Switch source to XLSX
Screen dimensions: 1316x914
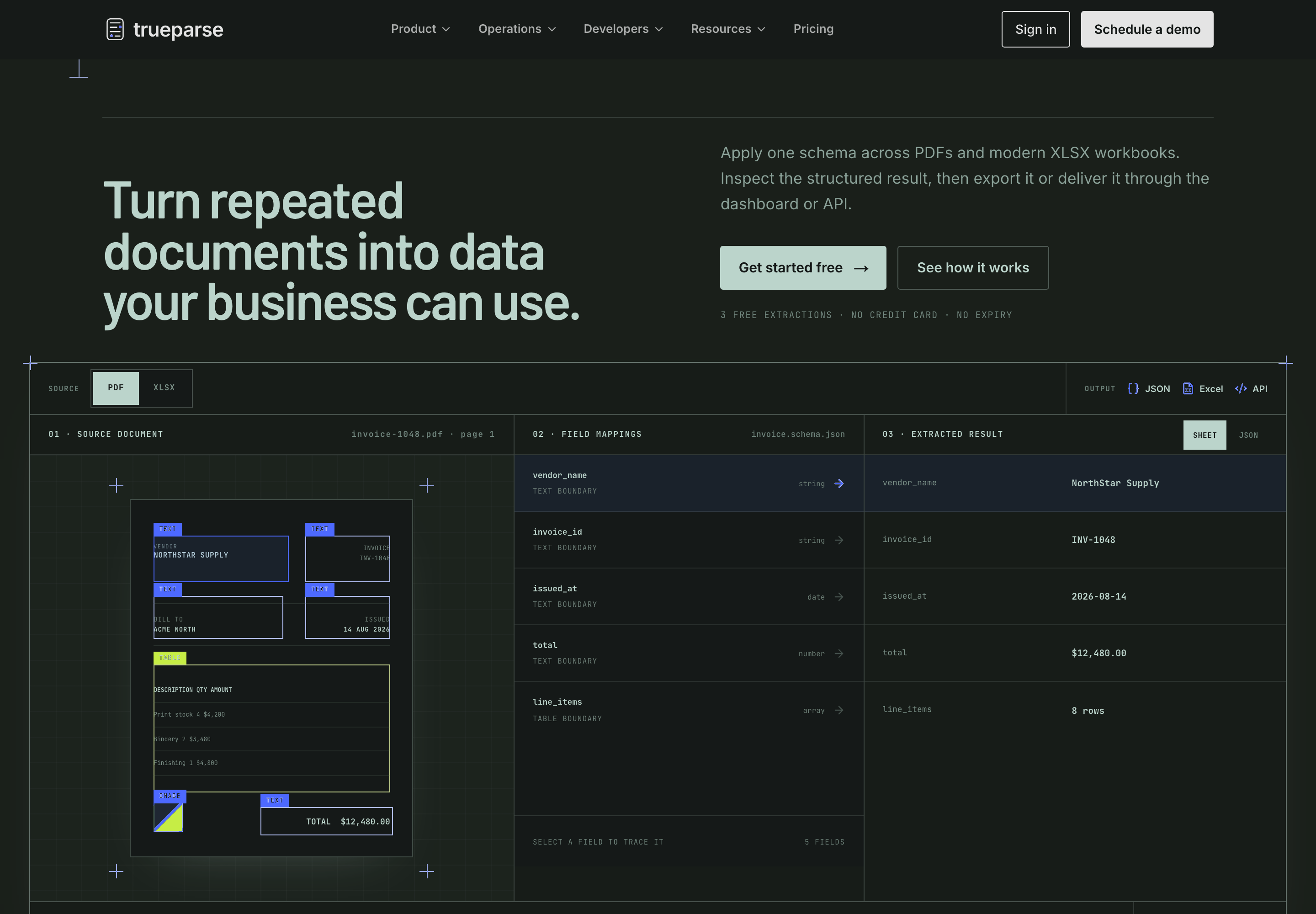click(164, 388)
